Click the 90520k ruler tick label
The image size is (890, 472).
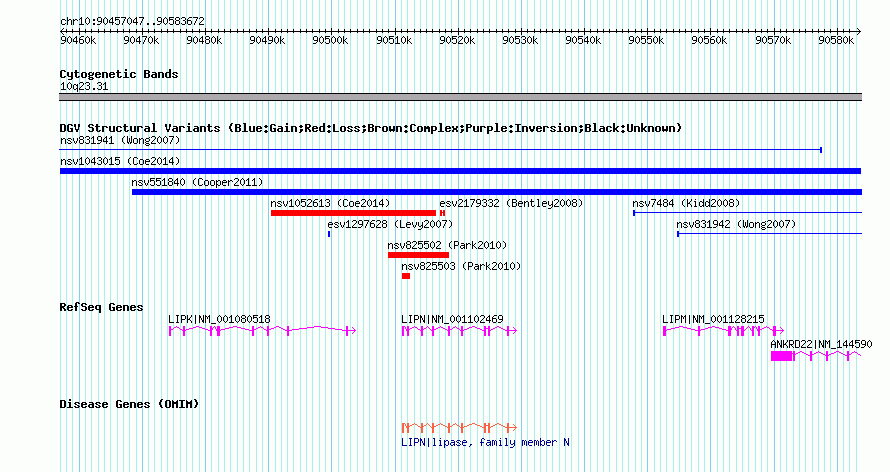tap(457, 40)
